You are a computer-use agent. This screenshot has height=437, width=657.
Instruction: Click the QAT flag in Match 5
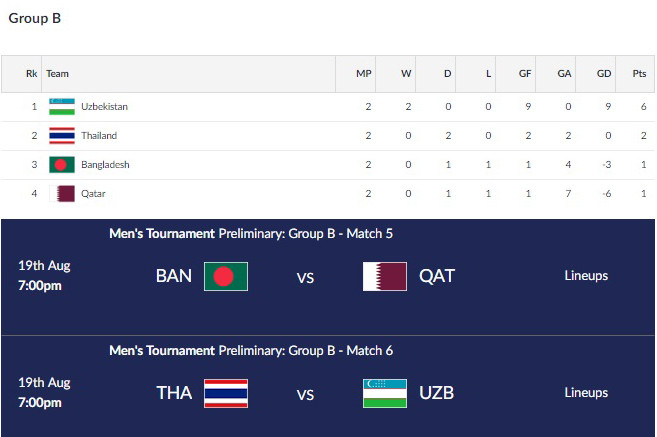(x=384, y=276)
